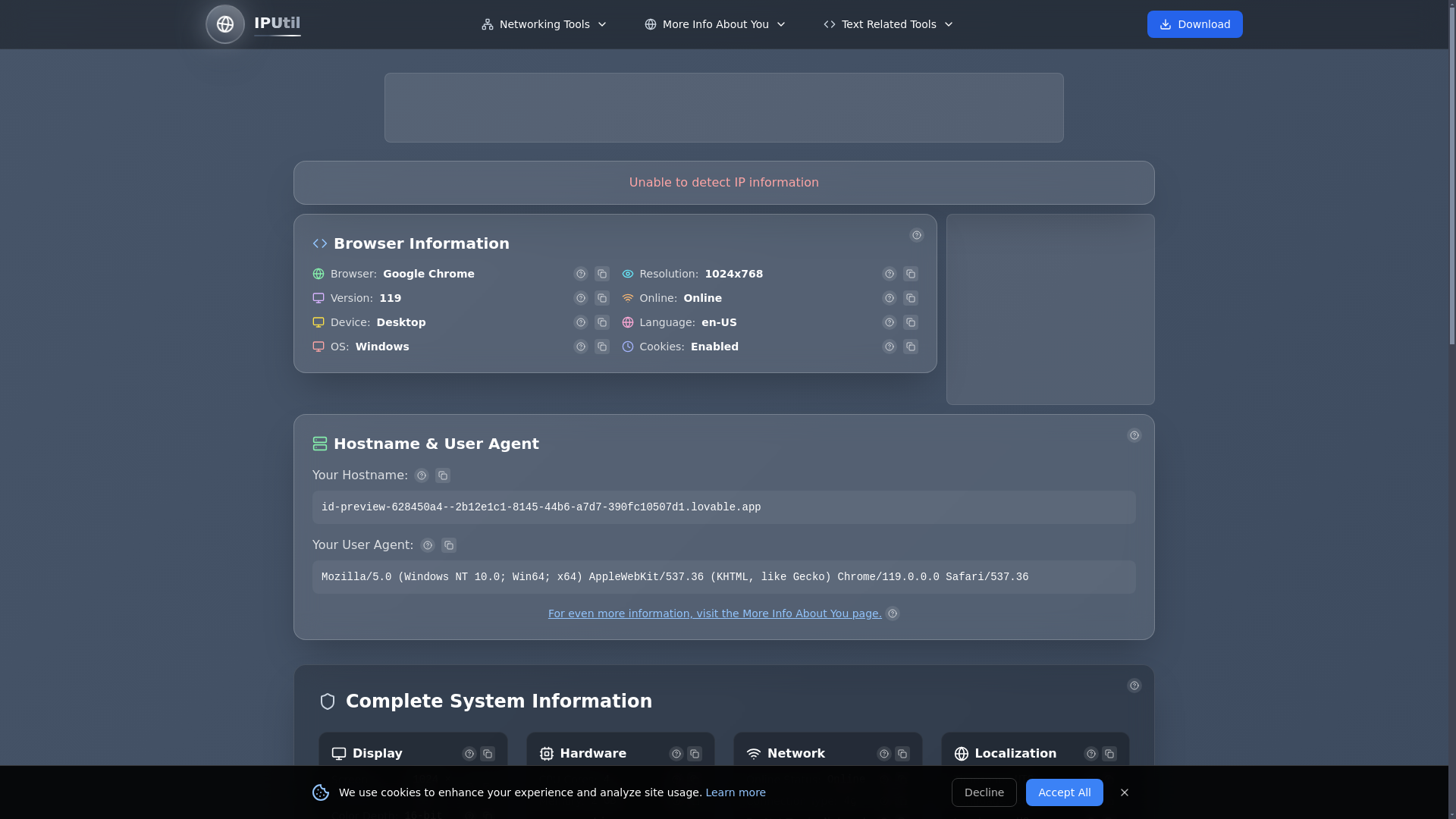Screen dimensions: 1456x819
Task: Click the copy icon in the Hardware section
Action: (695, 754)
